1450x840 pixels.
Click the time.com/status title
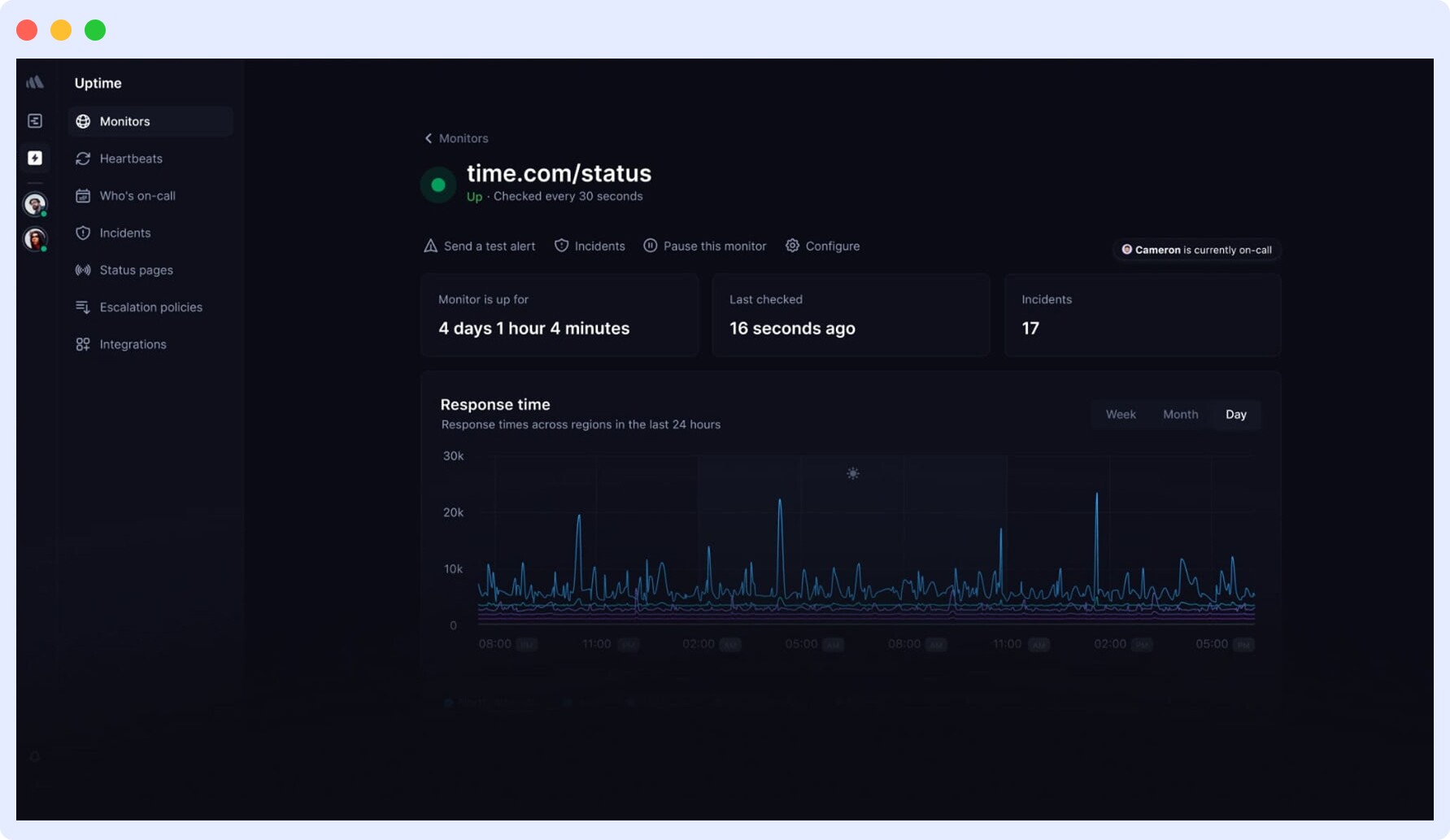tap(559, 173)
